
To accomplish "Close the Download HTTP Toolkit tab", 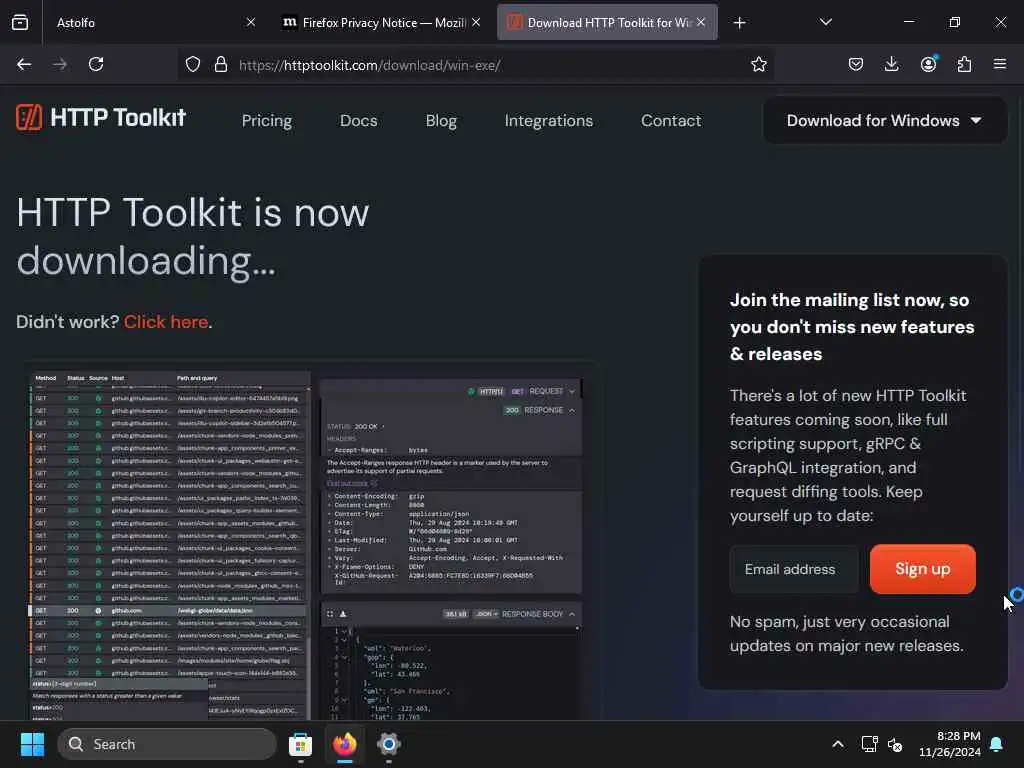I will (x=701, y=22).
